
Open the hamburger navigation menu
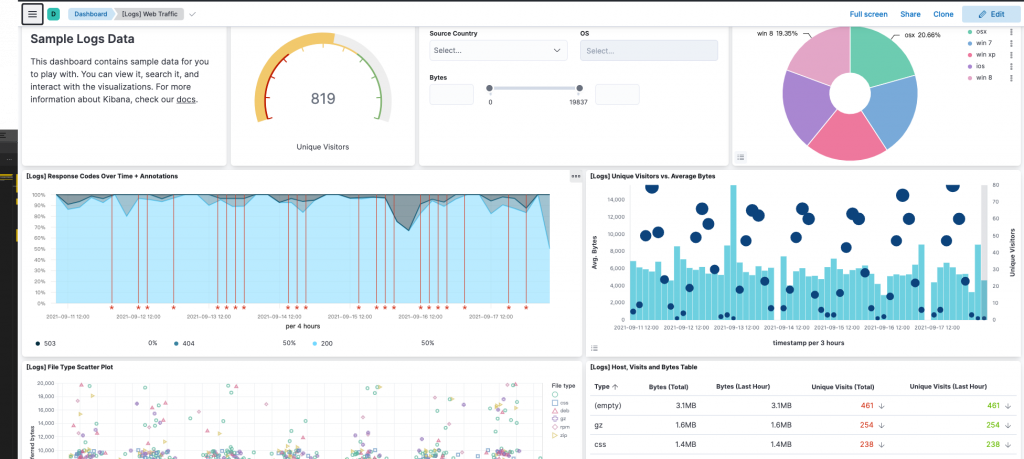click(33, 14)
